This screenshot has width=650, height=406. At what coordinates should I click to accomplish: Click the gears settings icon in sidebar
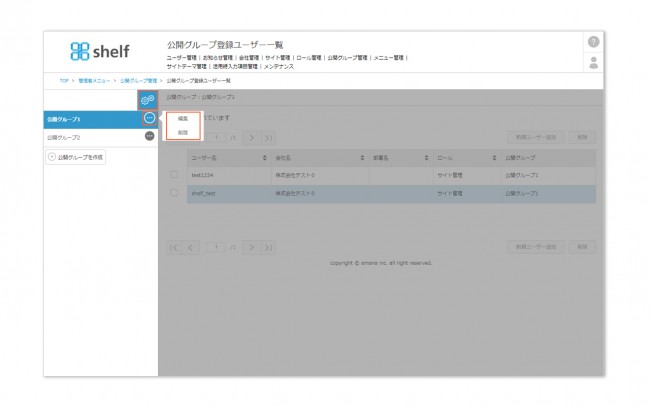coord(148,100)
